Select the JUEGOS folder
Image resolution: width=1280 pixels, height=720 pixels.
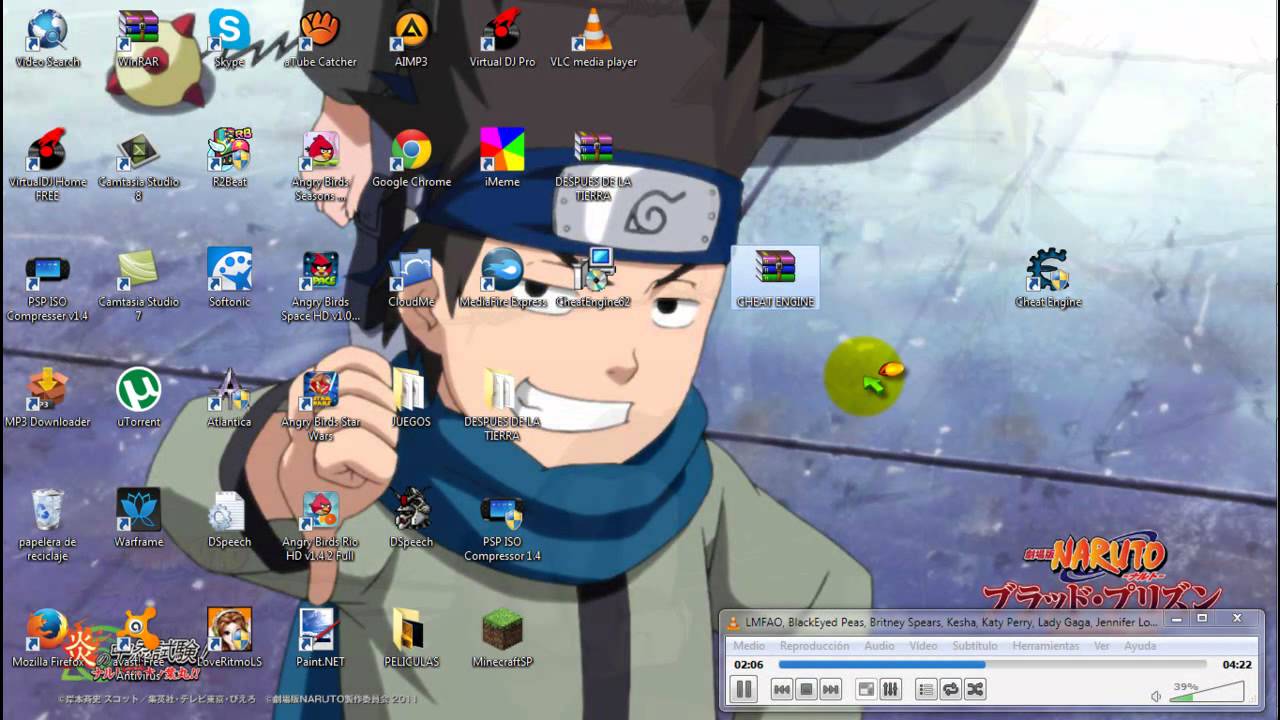click(x=411, y=398)
